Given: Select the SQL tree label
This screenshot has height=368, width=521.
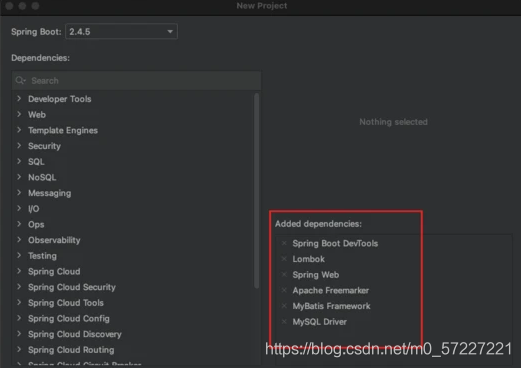Looking at the screenshot, I should [x=36, y=162].
